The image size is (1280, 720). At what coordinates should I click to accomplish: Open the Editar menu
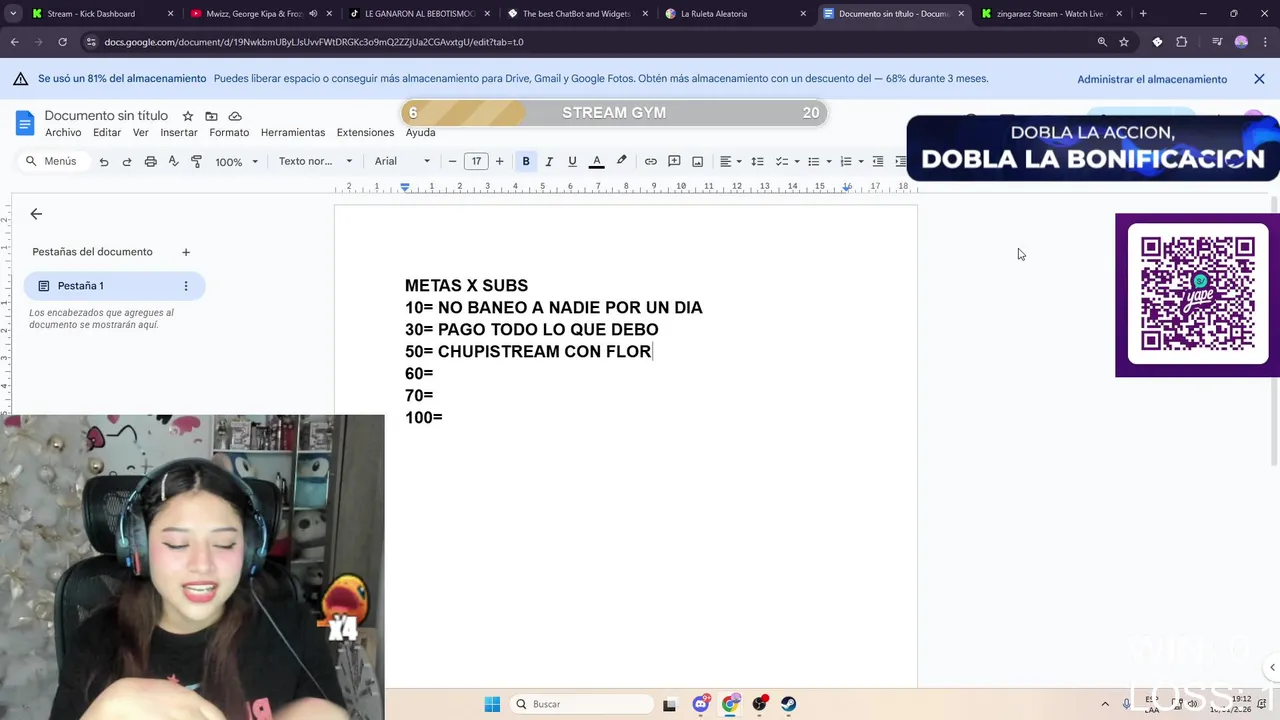click(107, 132)
